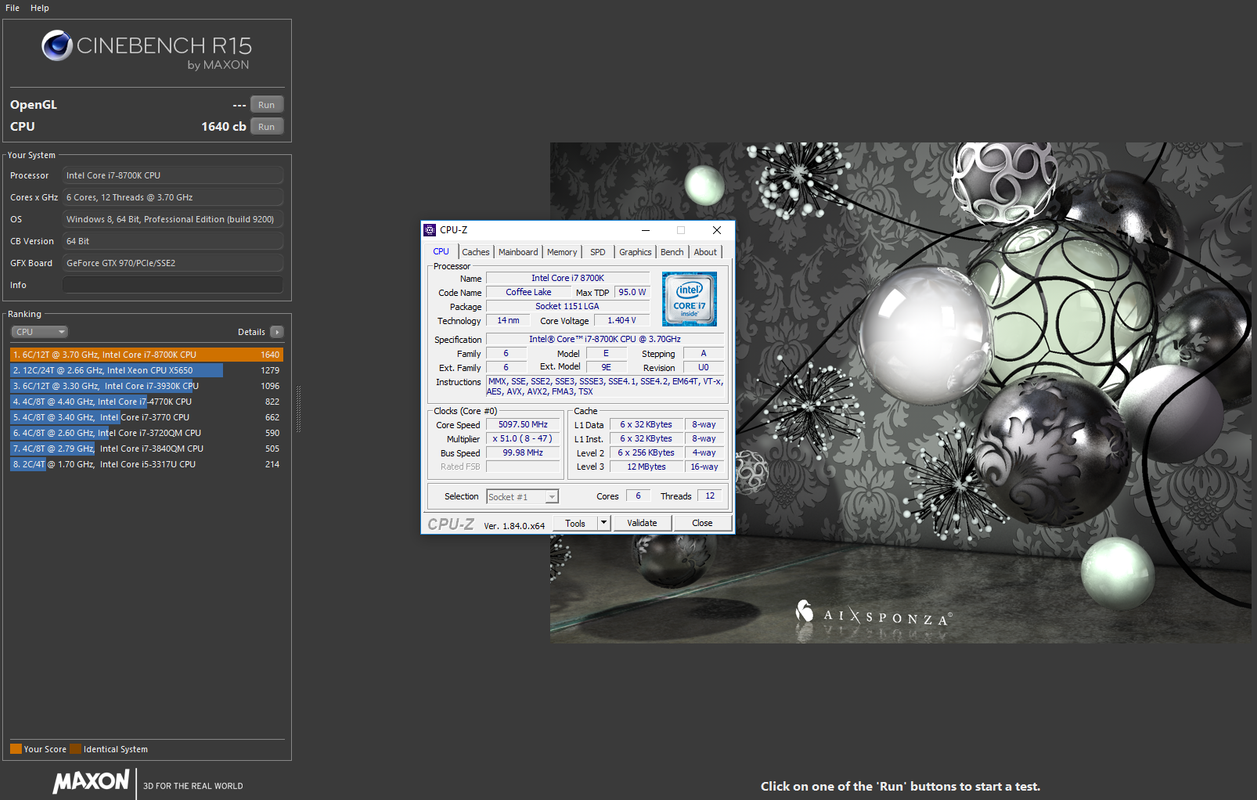1257x800 pixels.
Task: Select ranking row Intel Core i7-3840QM CPU
Action: pos(146,448)
